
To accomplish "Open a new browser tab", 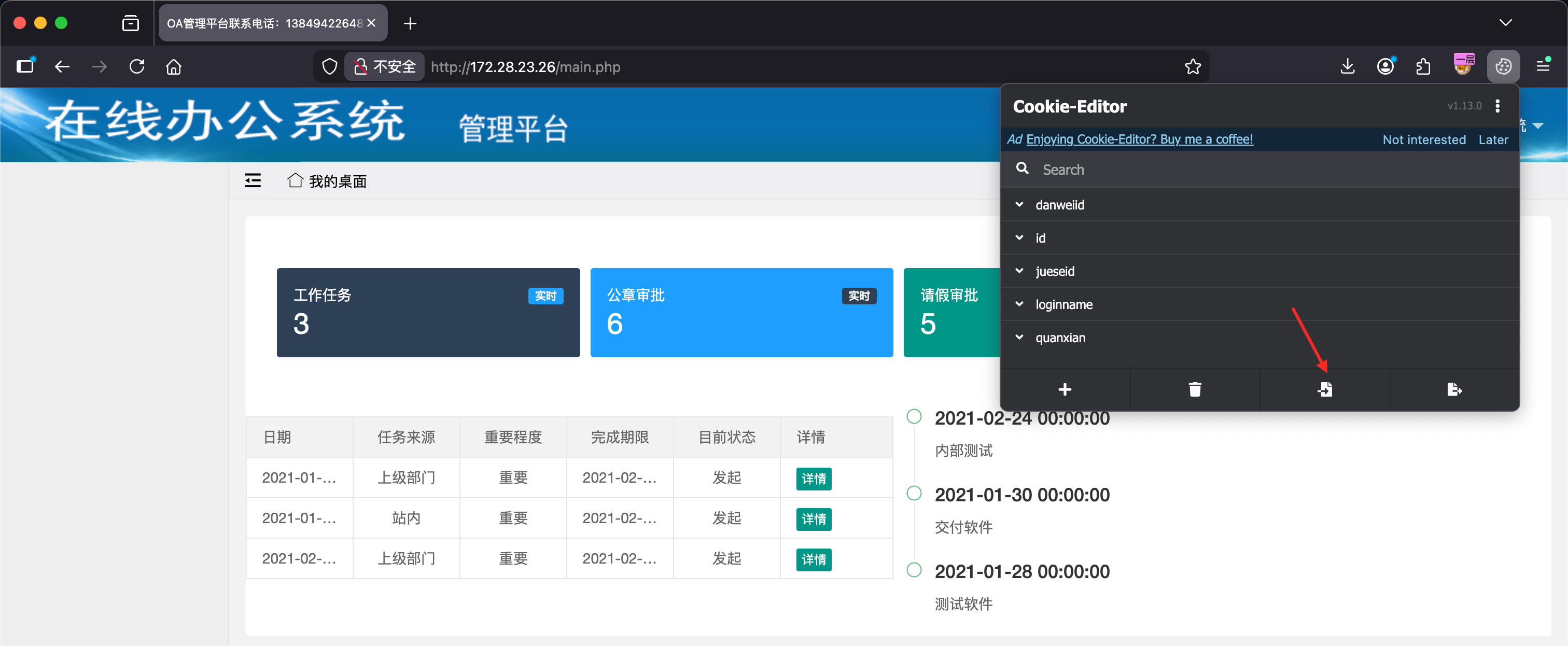I will click(410, 23).
